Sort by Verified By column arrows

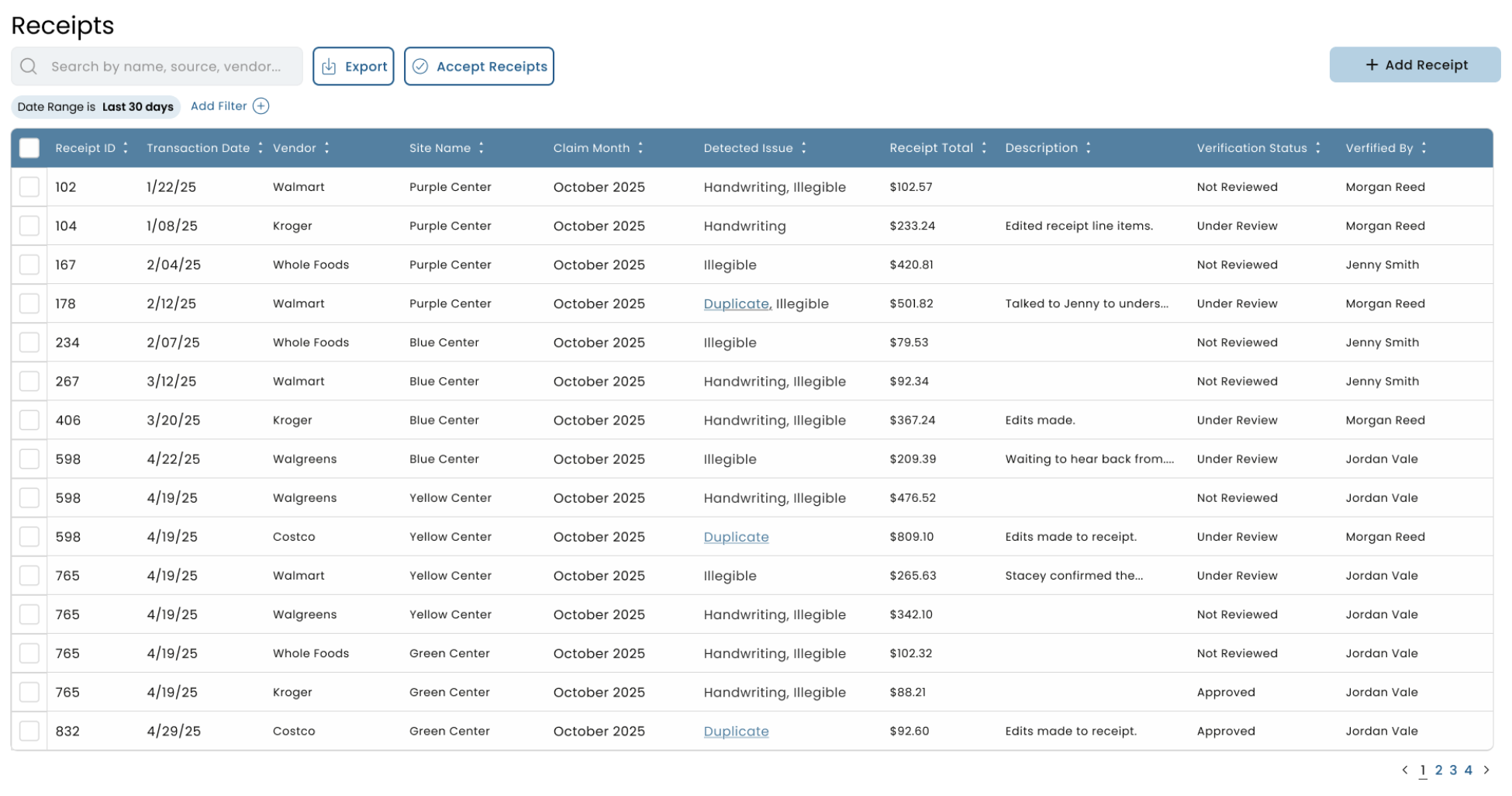(1424, 148)
